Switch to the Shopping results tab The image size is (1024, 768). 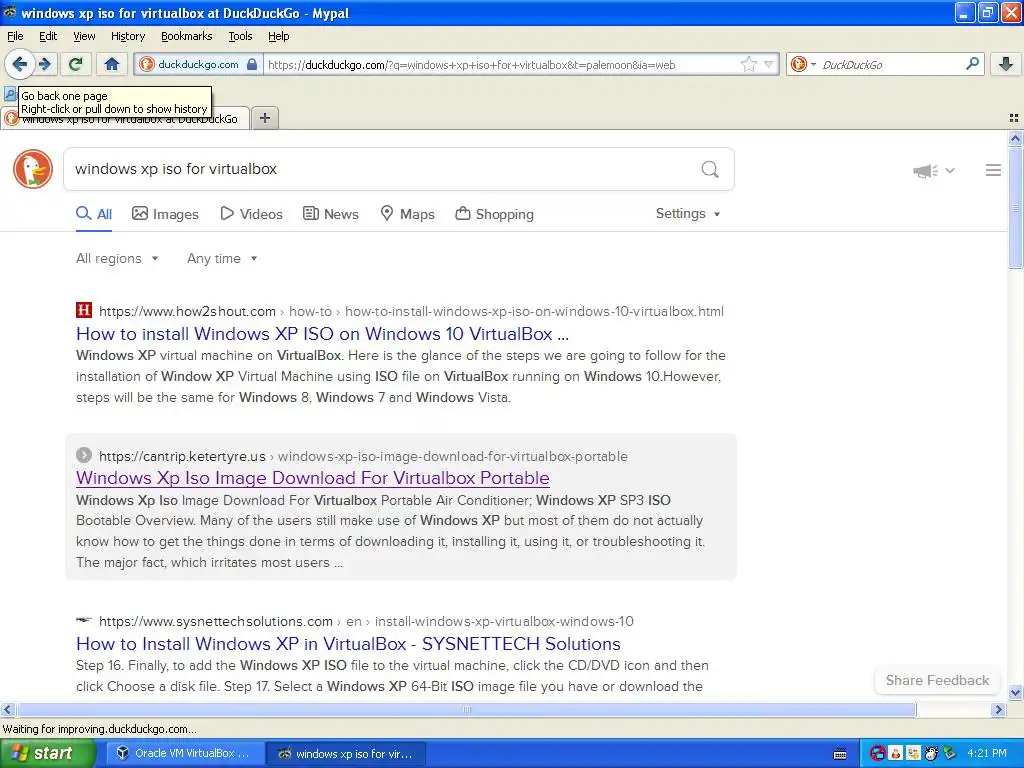[x=494, y=214]
